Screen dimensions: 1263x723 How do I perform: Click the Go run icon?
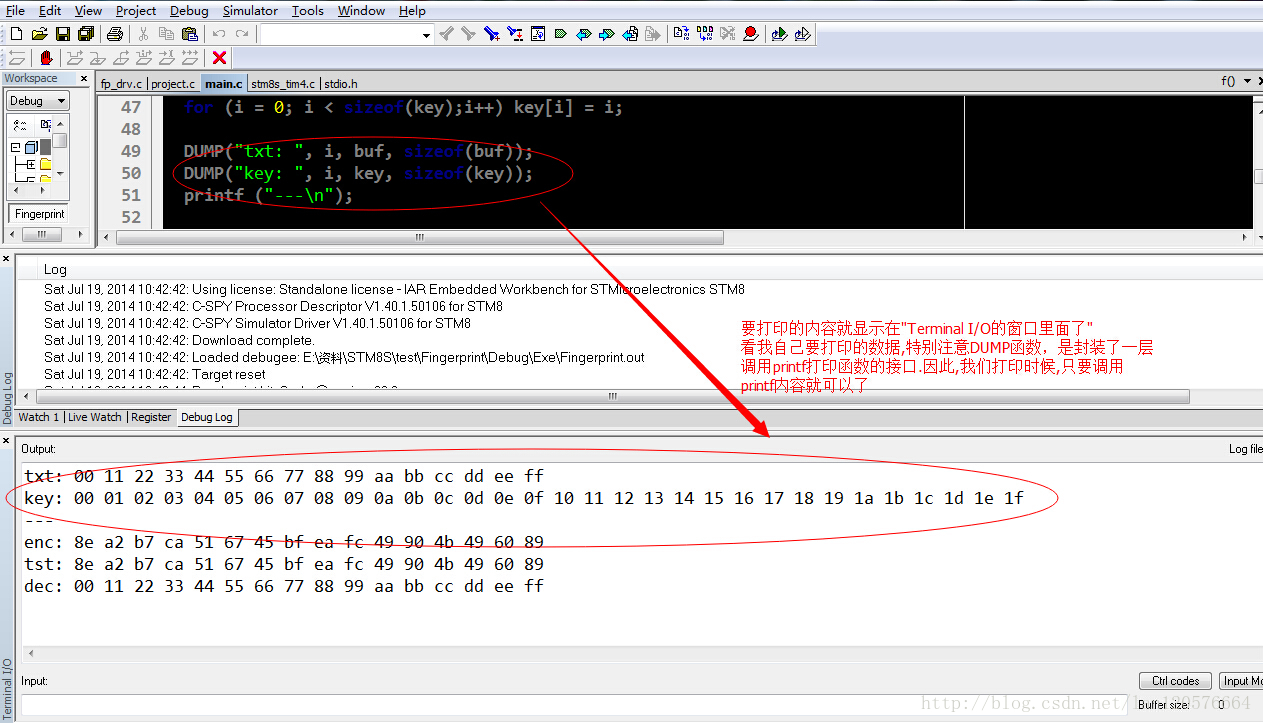point(190,58)
